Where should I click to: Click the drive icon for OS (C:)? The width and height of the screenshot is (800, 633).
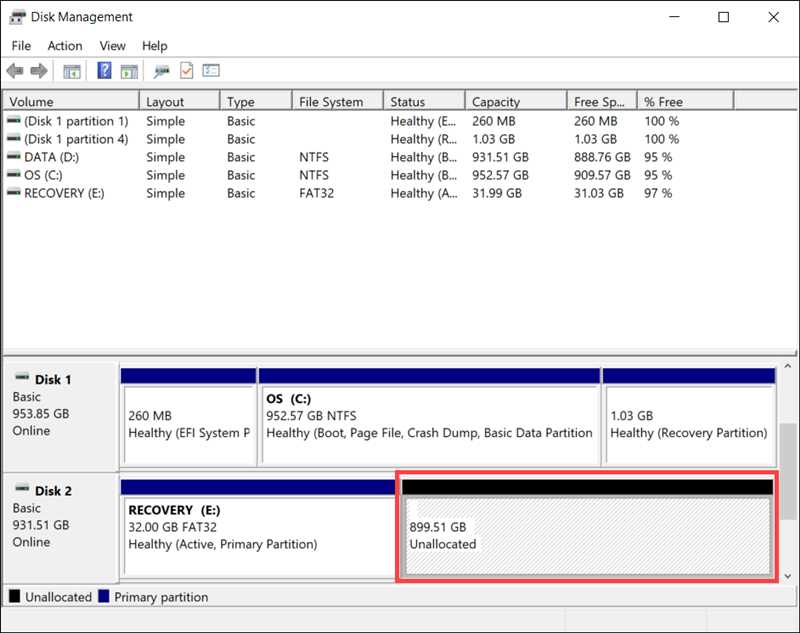[14, 174]
